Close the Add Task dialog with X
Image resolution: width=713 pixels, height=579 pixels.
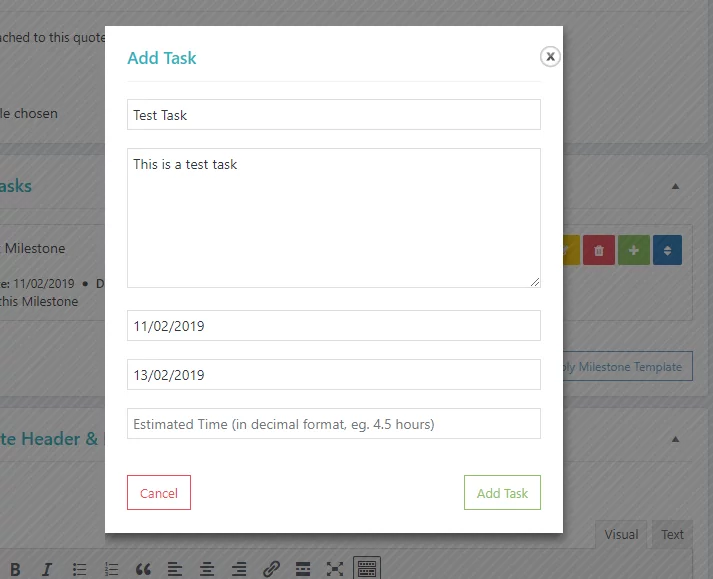[550, 57]
